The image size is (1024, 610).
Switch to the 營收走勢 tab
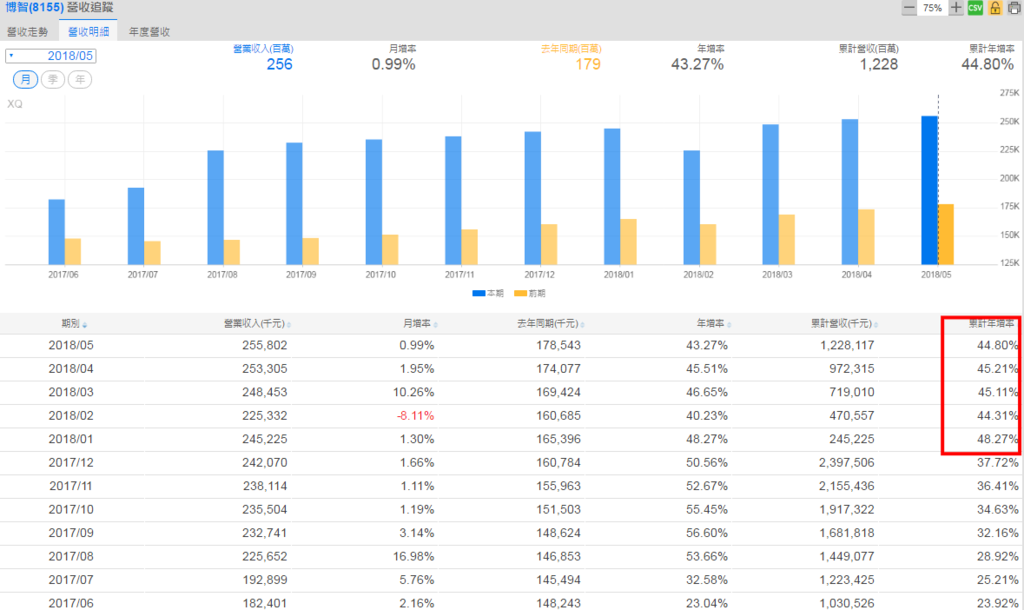(27, 31)
